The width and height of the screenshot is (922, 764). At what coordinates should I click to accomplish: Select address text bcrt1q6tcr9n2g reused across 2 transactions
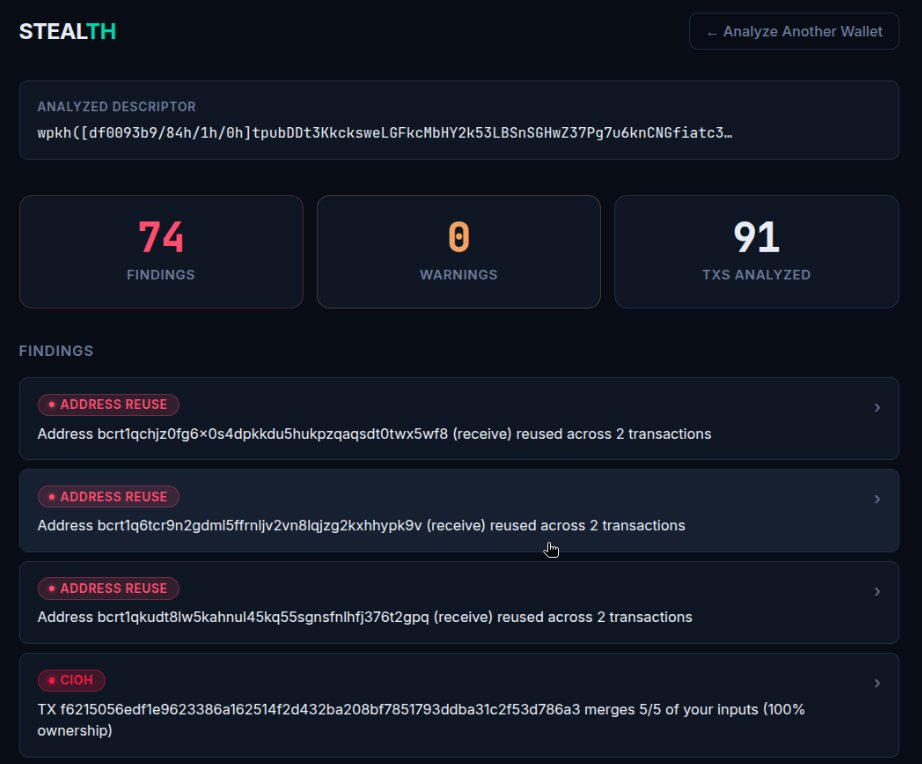click(361, 526)
